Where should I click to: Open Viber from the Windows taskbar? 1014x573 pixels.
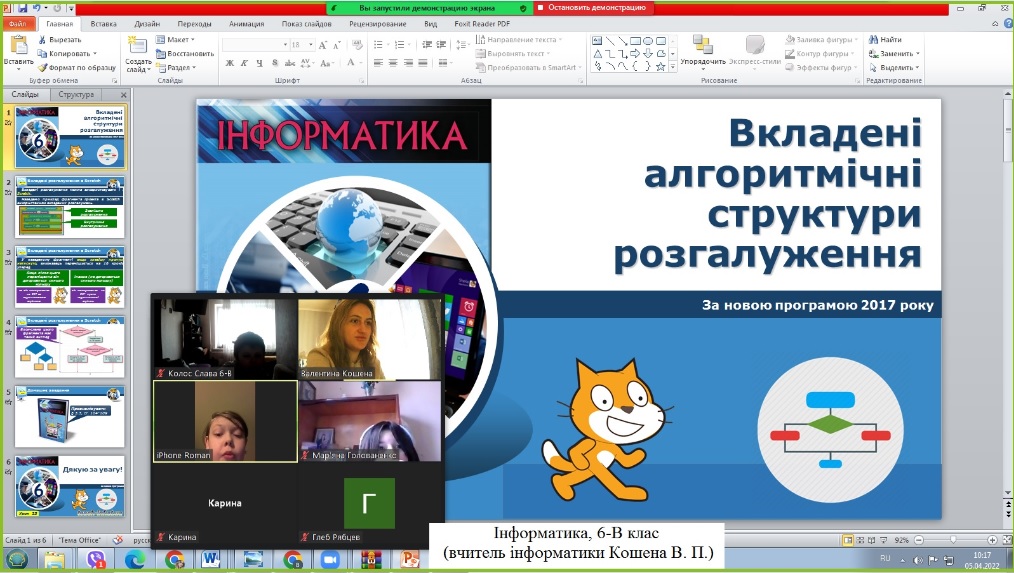[98, 560]
